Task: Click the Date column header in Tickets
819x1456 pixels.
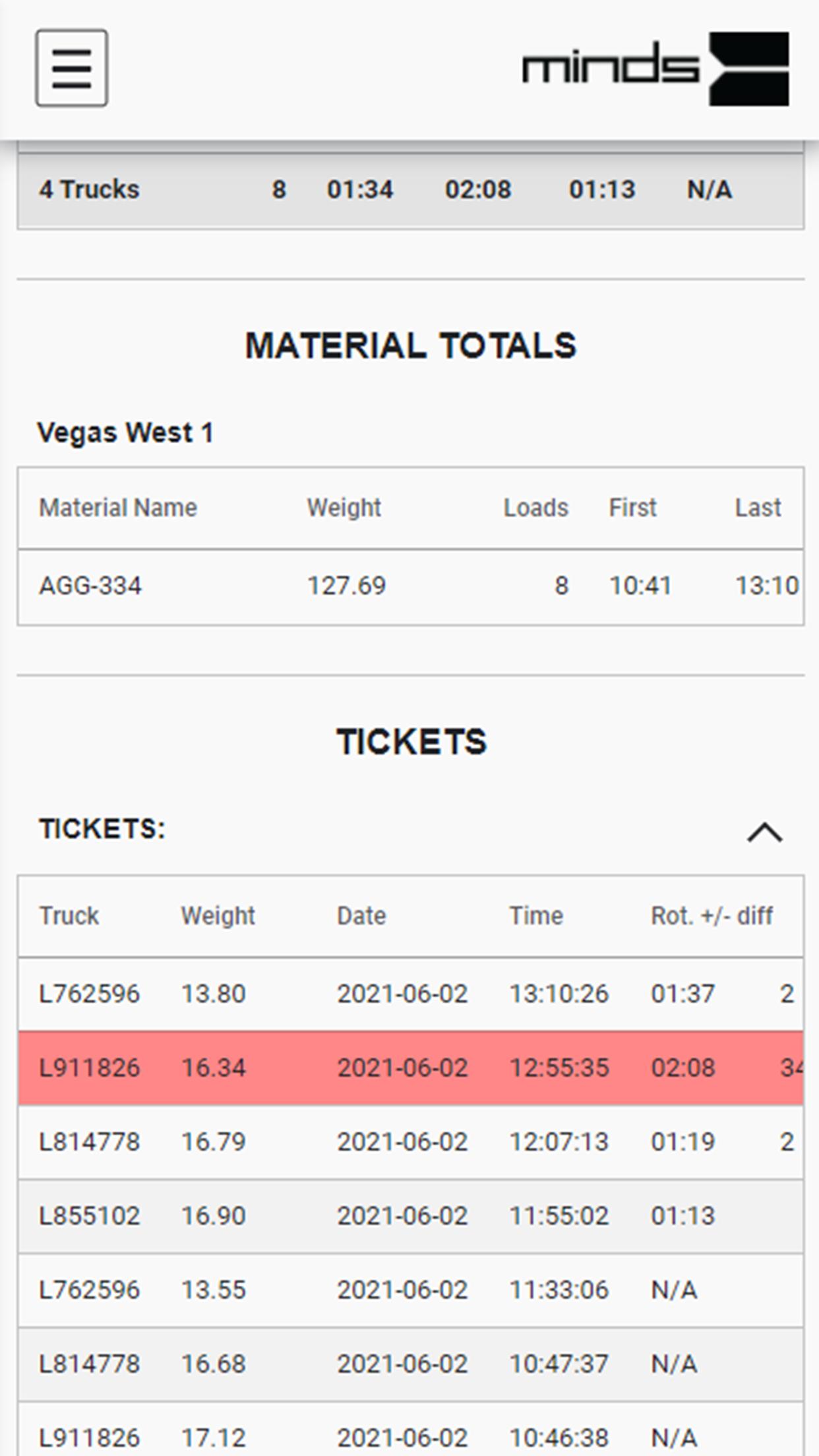Action: coord(361,916)
